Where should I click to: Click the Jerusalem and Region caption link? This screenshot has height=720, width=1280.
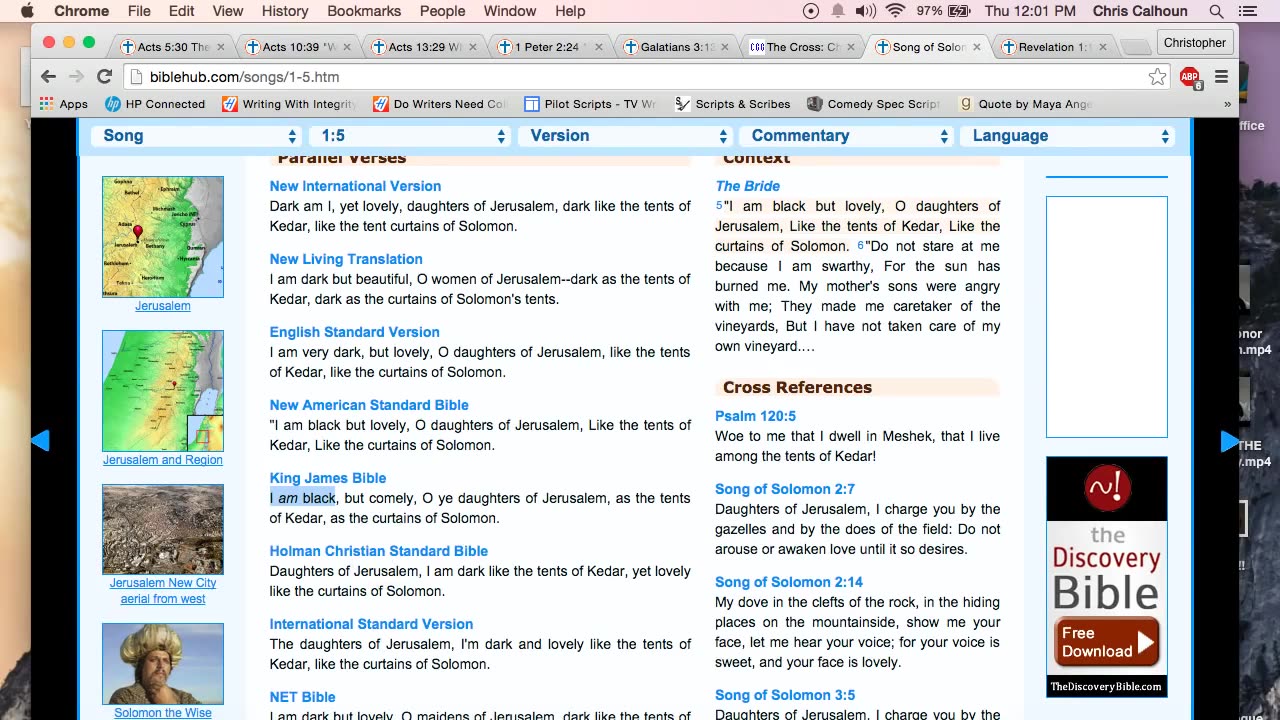click(163, 460)
